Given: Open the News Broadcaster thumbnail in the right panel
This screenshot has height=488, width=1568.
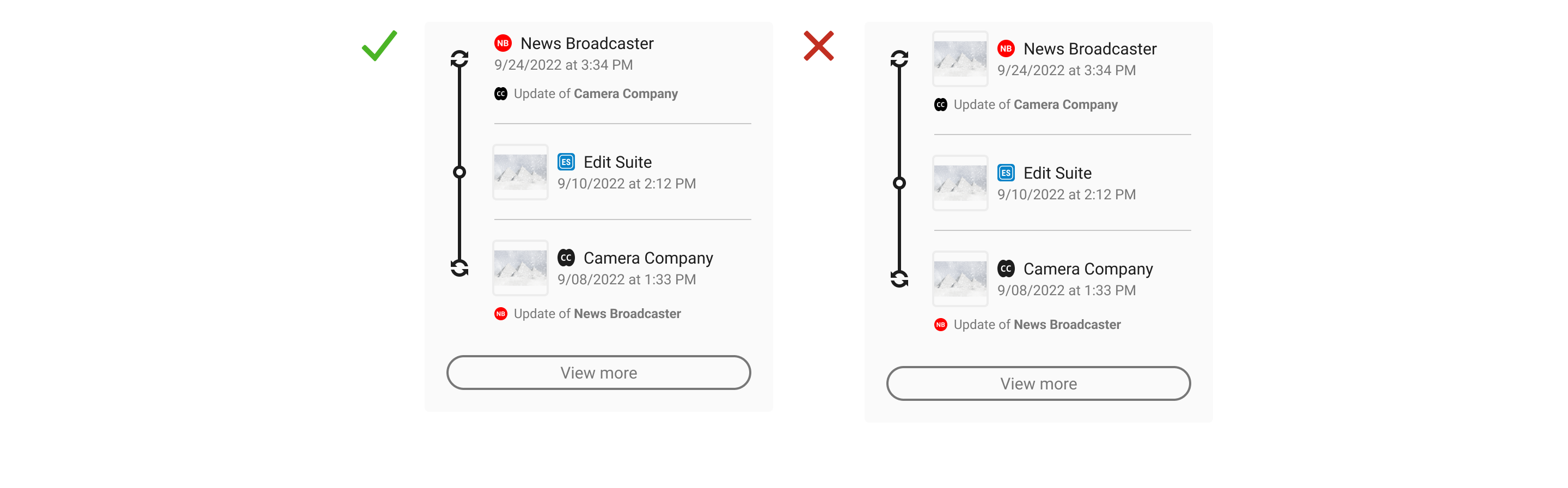Looking at the screenshot, I should [960, 59].
